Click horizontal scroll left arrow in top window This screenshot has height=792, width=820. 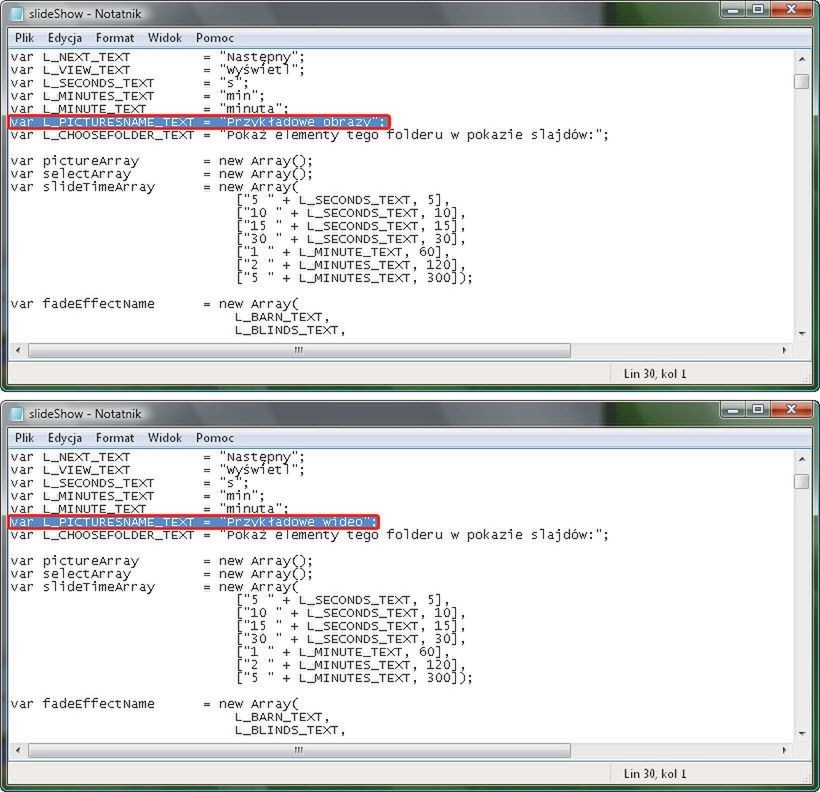click(18, 350)
